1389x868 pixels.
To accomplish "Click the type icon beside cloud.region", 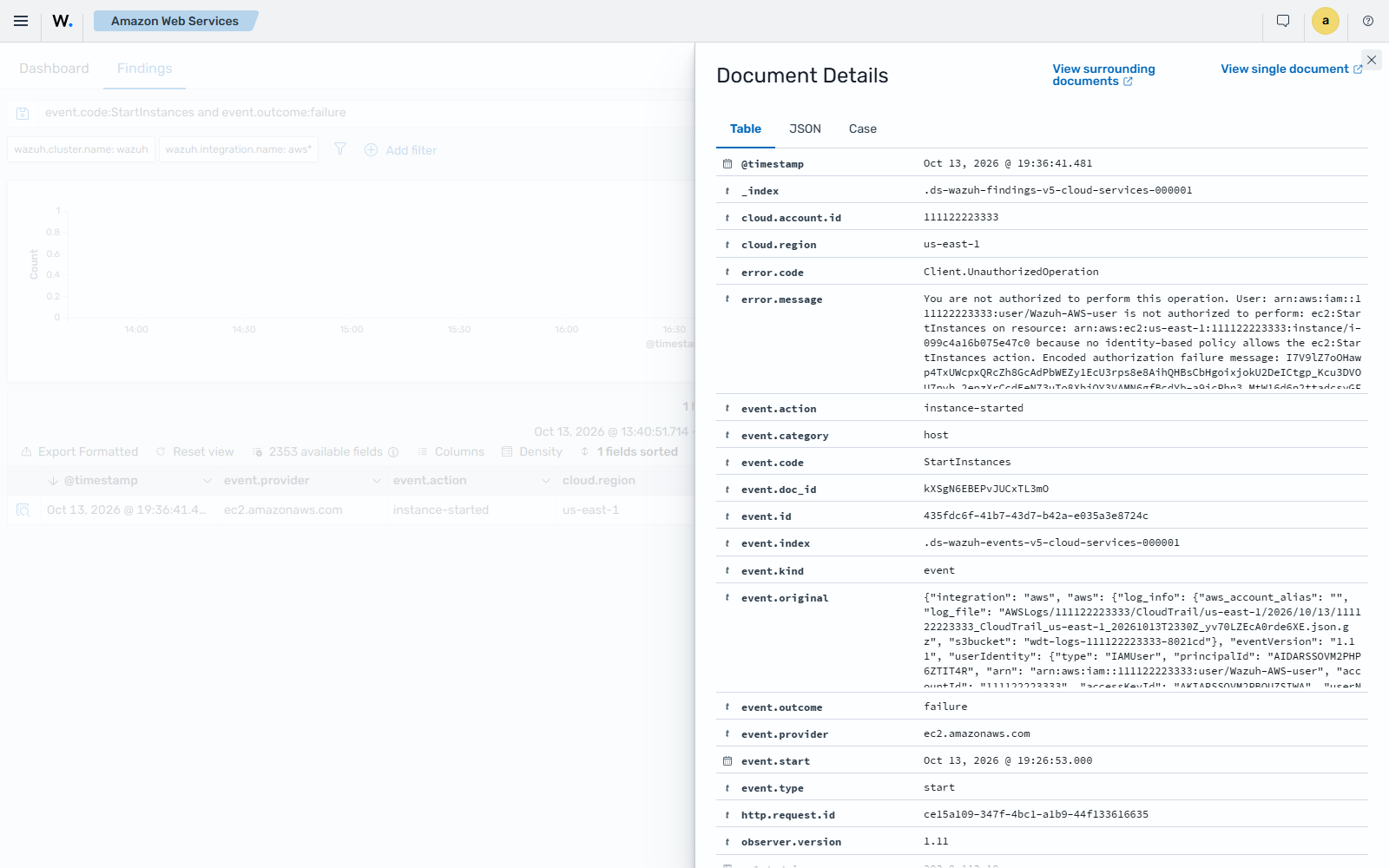I will [x=727, y=245].
